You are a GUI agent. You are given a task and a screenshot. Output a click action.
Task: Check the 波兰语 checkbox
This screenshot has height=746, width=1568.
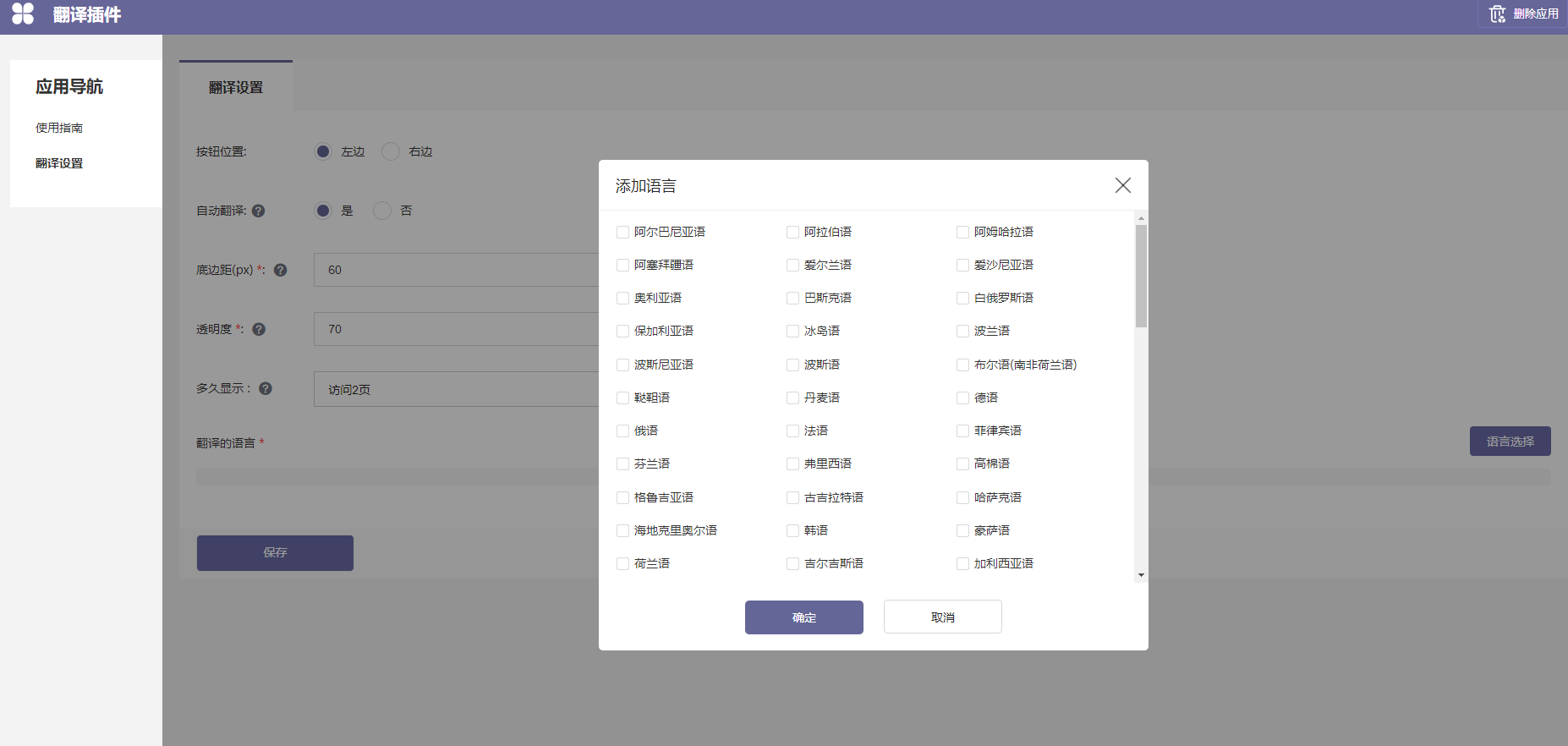click(962, 331)
